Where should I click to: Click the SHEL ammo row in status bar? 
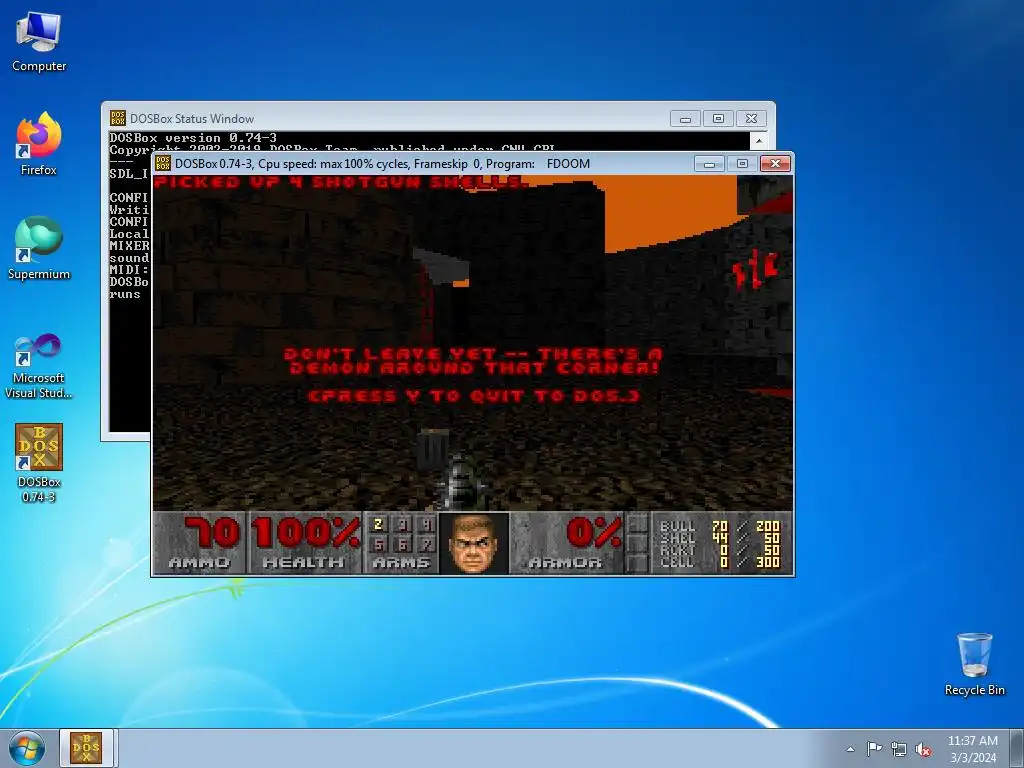pyautogui.click(x=720, y=537)
